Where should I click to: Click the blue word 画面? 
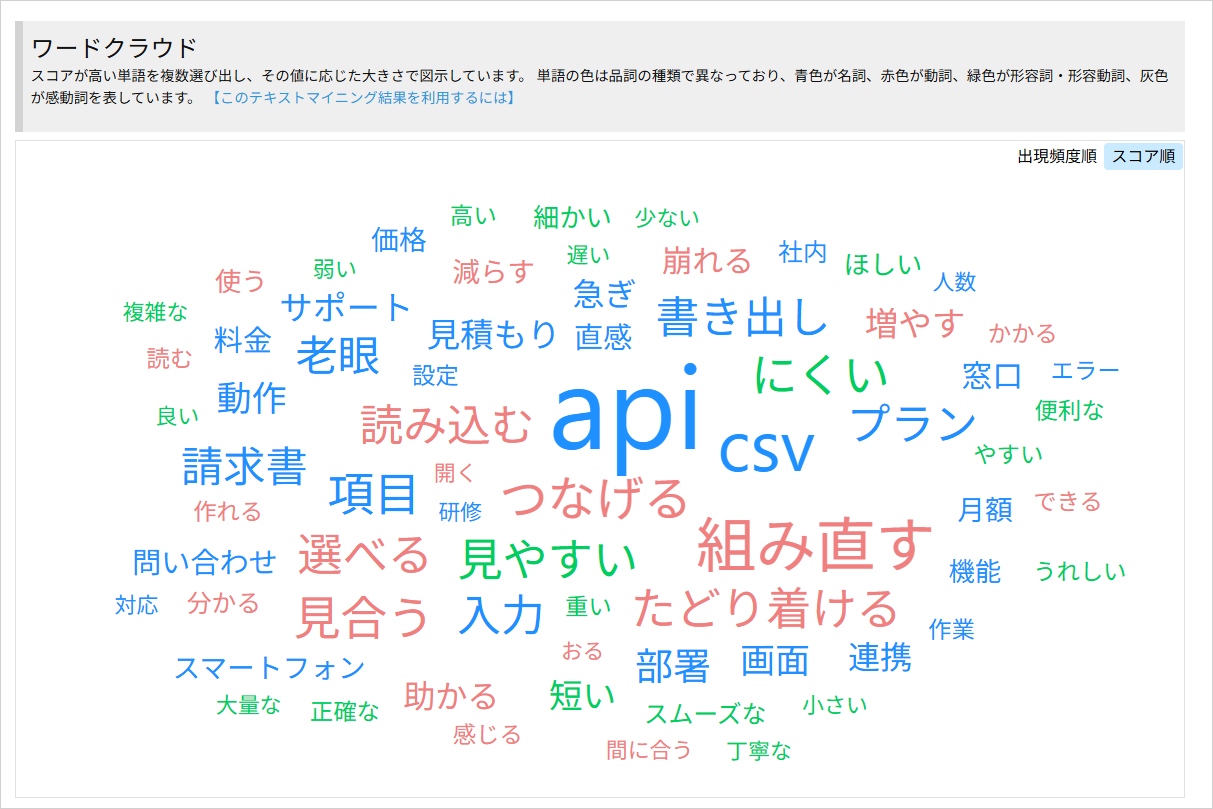point(775,661)
